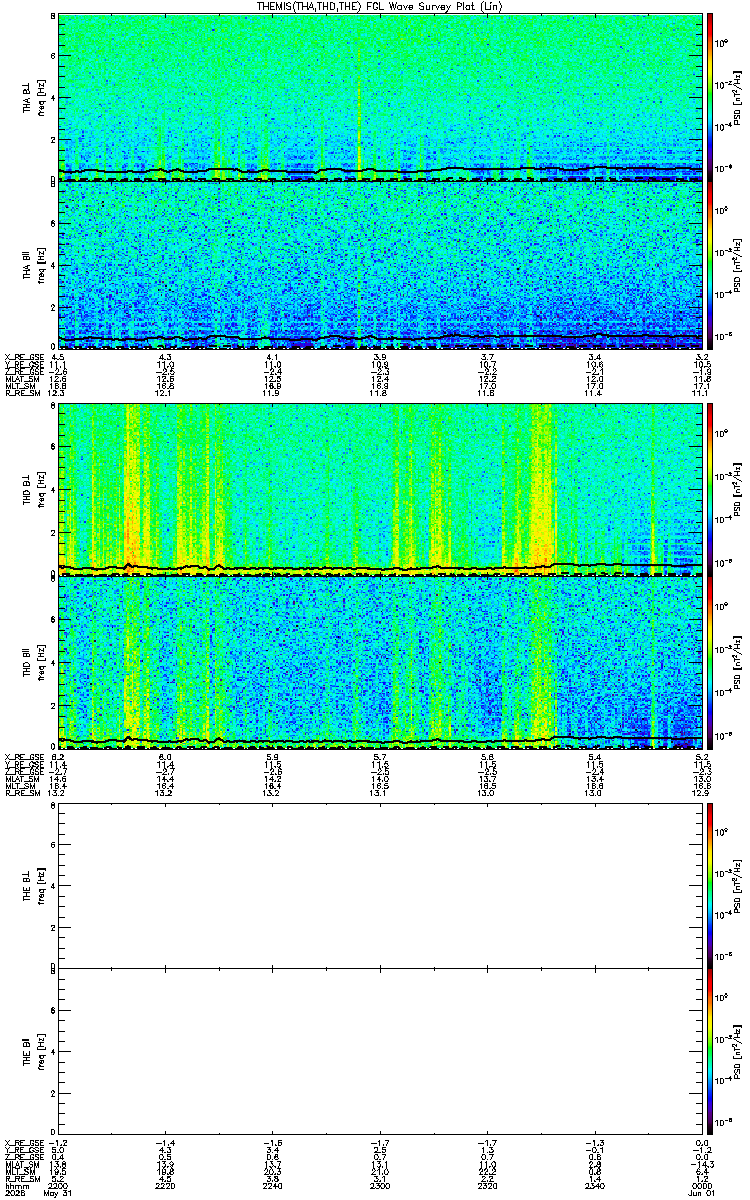
Task: Click the Jun 01 date label
Action: click(701, 1192)
